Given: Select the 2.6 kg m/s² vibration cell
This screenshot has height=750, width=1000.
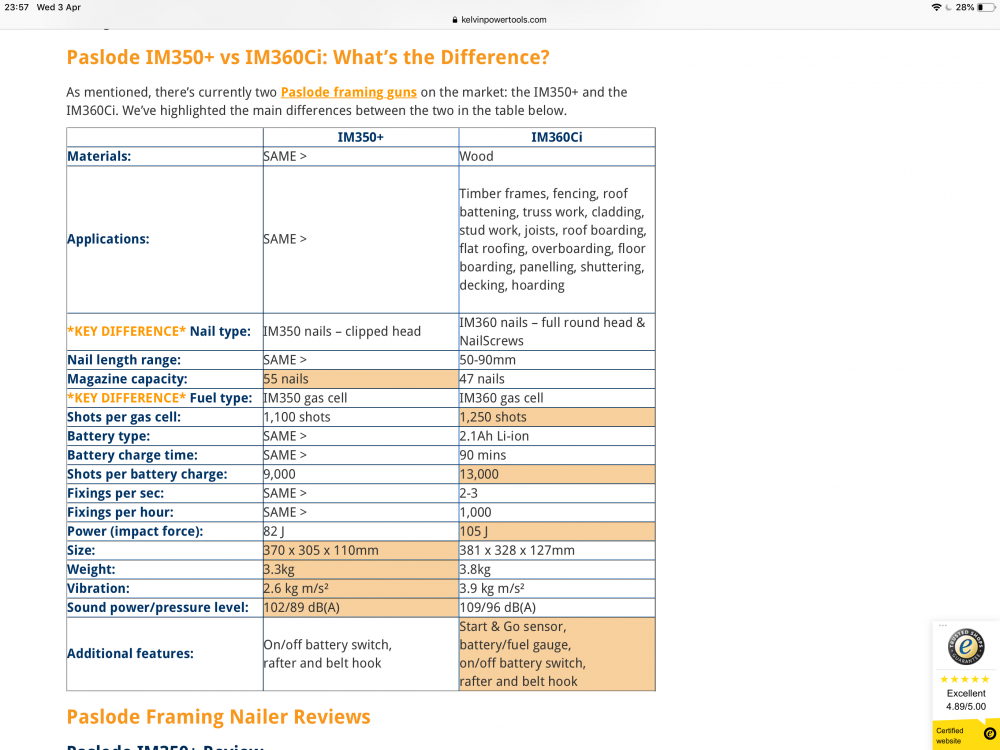Looking at the screenshot, I should pyautogui.click(x=360, y=589).
